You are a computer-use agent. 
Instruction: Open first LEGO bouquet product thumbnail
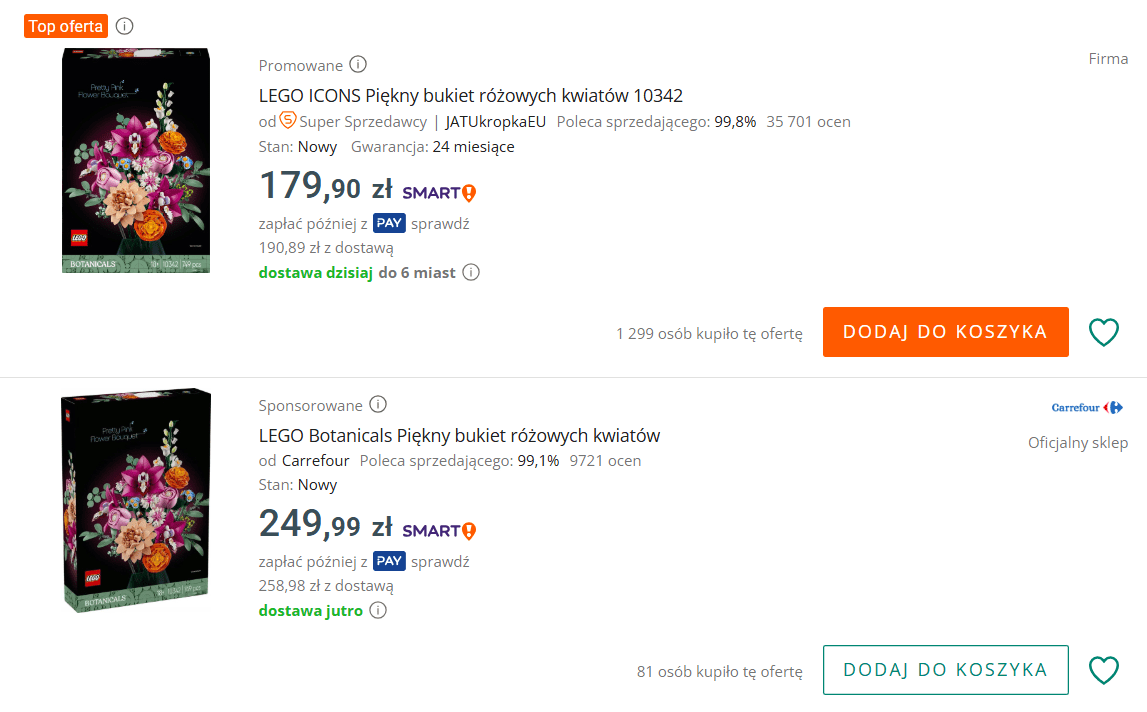(x=136, y=160)
